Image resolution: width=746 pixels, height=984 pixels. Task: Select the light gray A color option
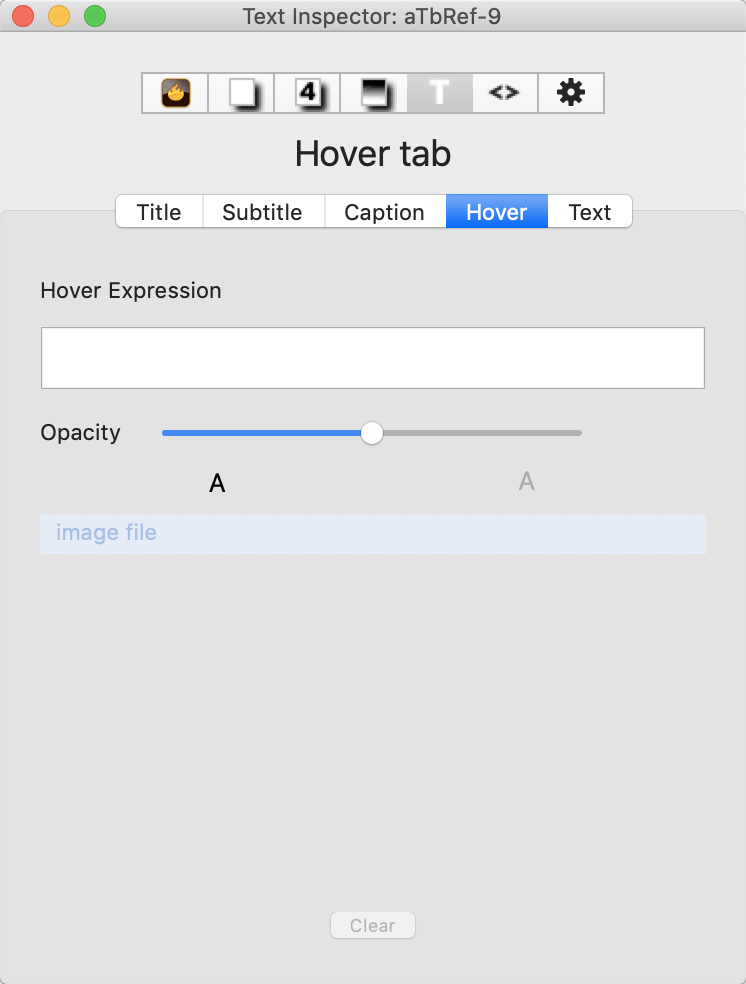coord(527,482)
